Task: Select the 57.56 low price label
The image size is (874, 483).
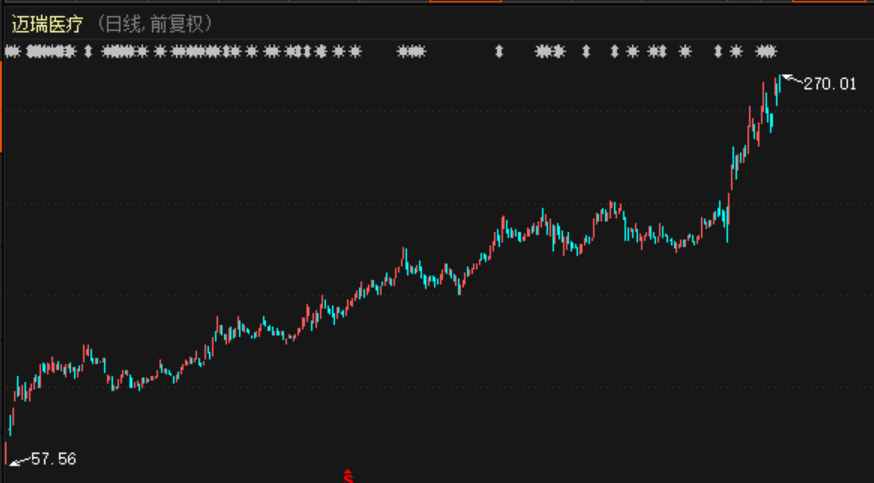Action: pyautogui.click(x=54, y=459)
